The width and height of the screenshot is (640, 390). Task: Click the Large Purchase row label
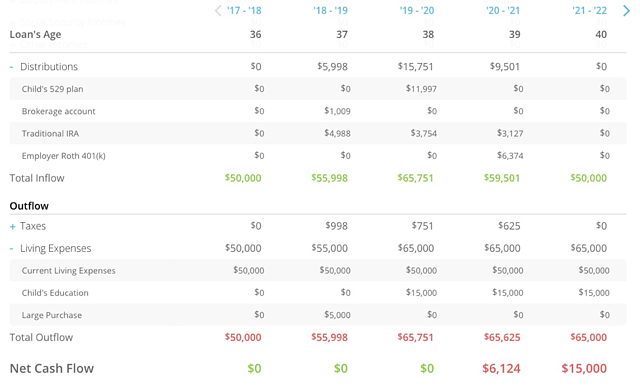(52, 315)
